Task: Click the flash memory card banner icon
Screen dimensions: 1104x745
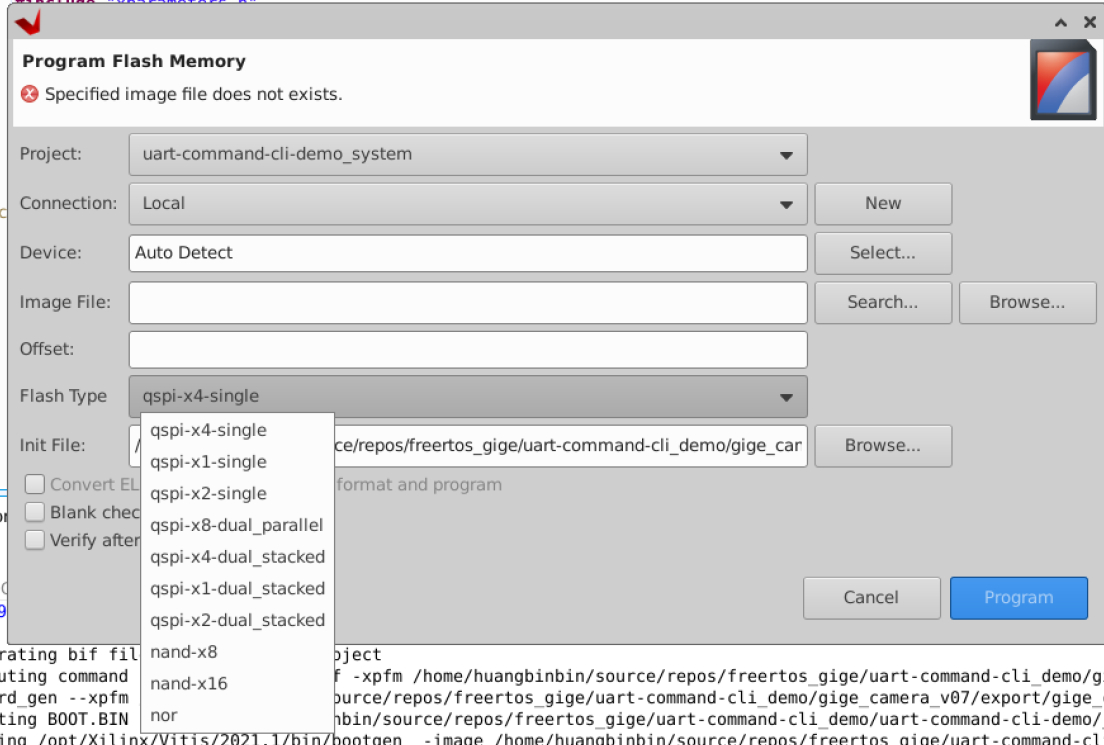Action: coord(1062,80)
